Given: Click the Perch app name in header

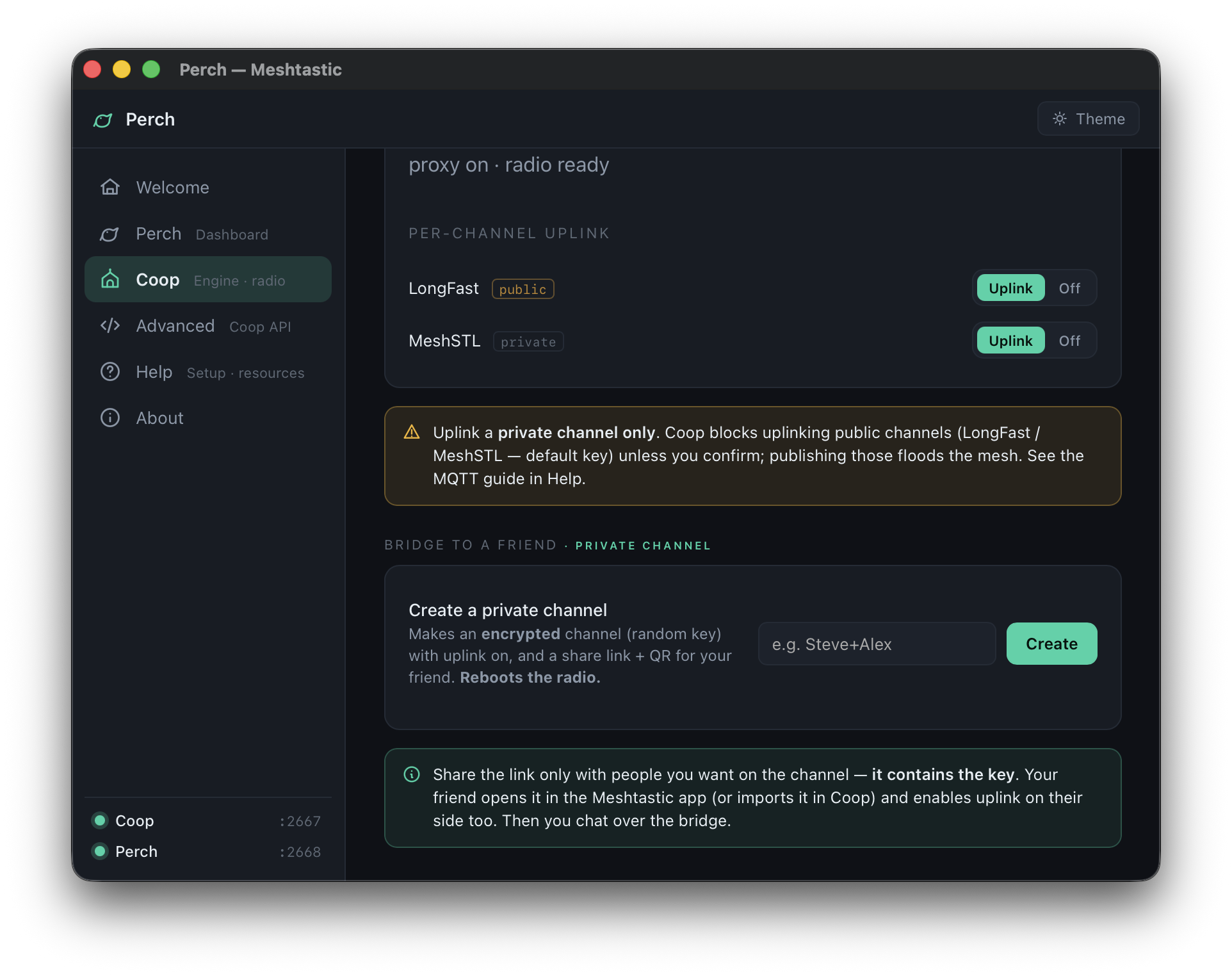Looking at the screenshot, I should coord(150,119).
